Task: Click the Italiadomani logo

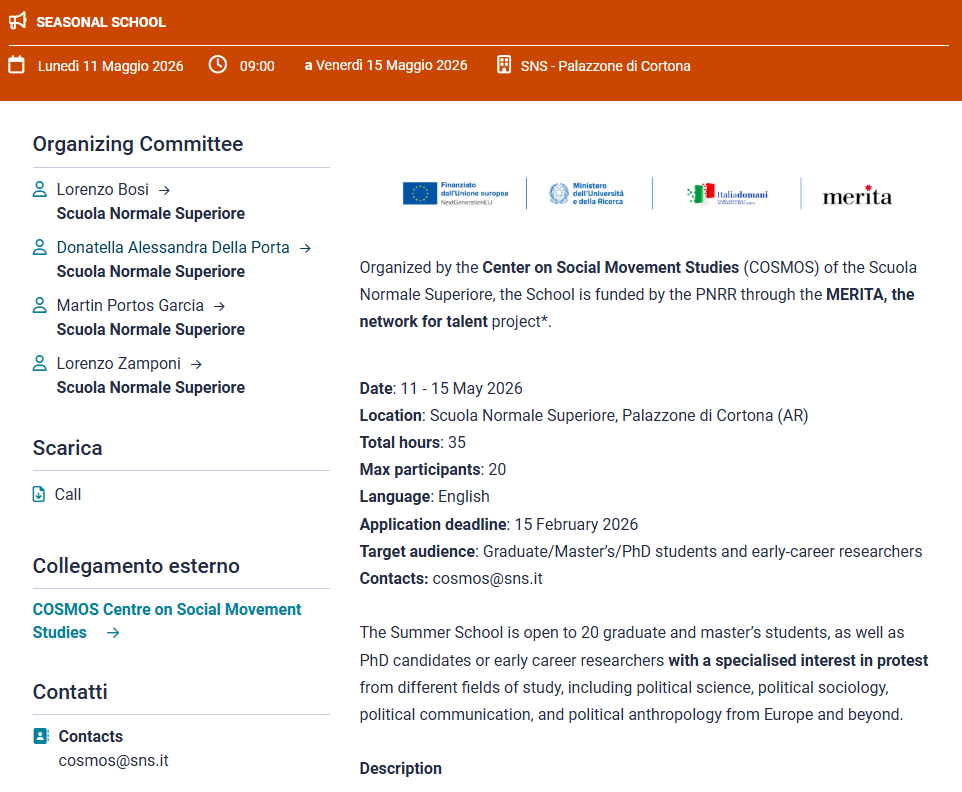Action: 727,194
